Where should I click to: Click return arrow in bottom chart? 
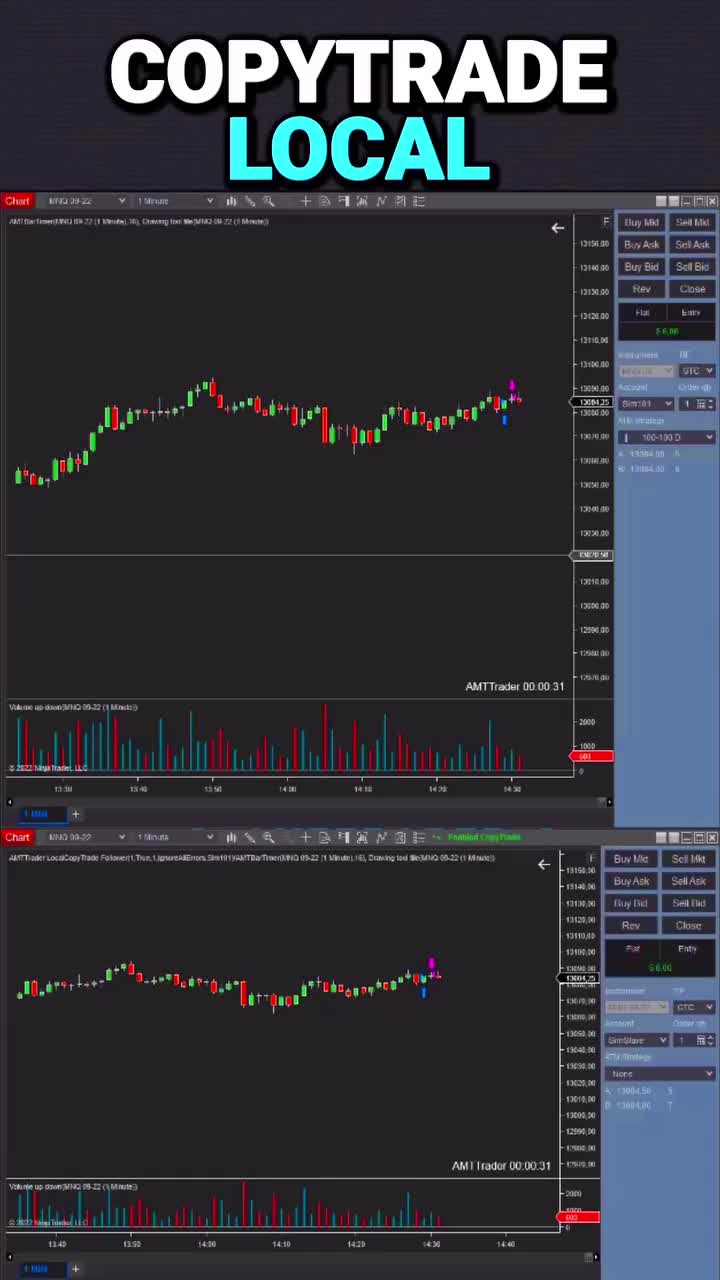coord(544,864)
